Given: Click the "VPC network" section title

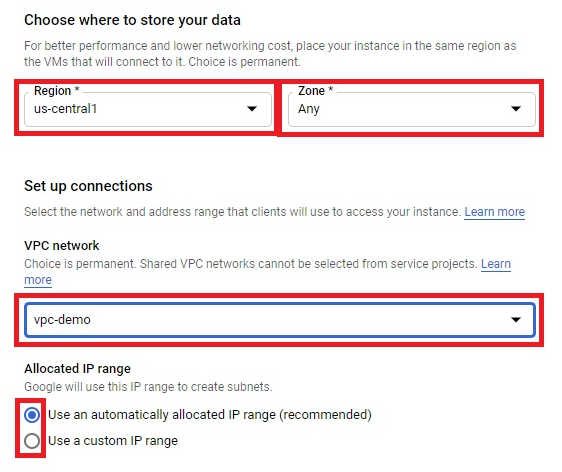Looking at the screenshot, I should (x=62, y=245).
